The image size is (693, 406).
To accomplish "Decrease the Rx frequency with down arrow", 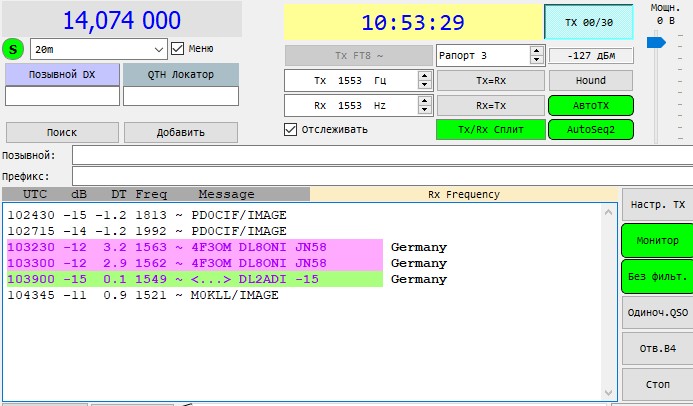I will (424, 110).
